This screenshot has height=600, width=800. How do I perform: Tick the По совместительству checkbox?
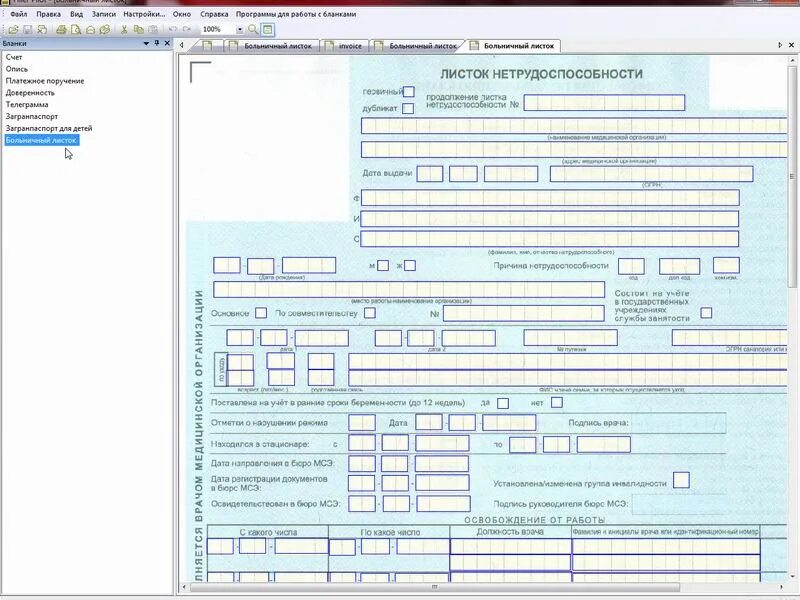[x=370, y=313]
